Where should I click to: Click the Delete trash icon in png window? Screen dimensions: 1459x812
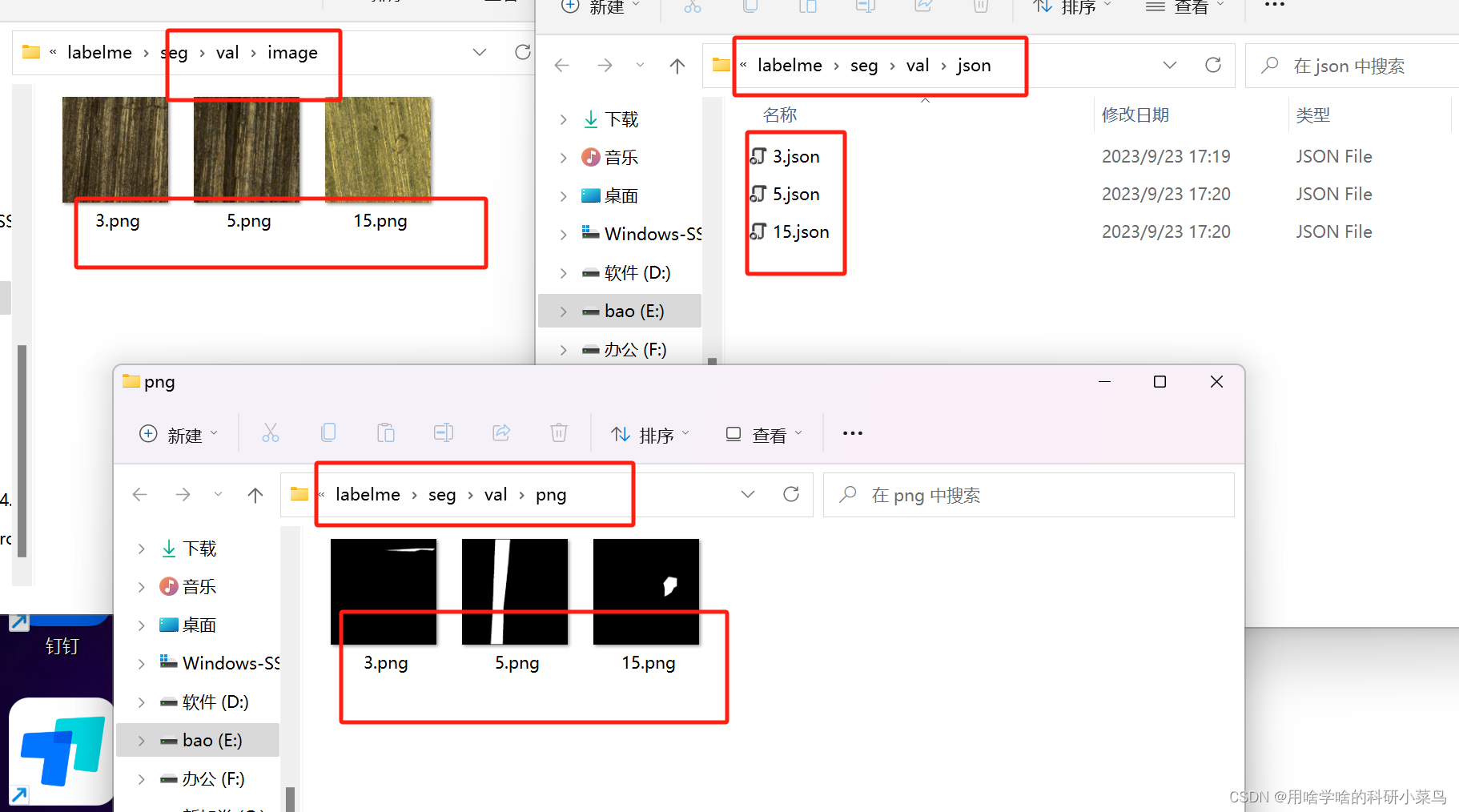pyautogui.click(x=559, y=433)
